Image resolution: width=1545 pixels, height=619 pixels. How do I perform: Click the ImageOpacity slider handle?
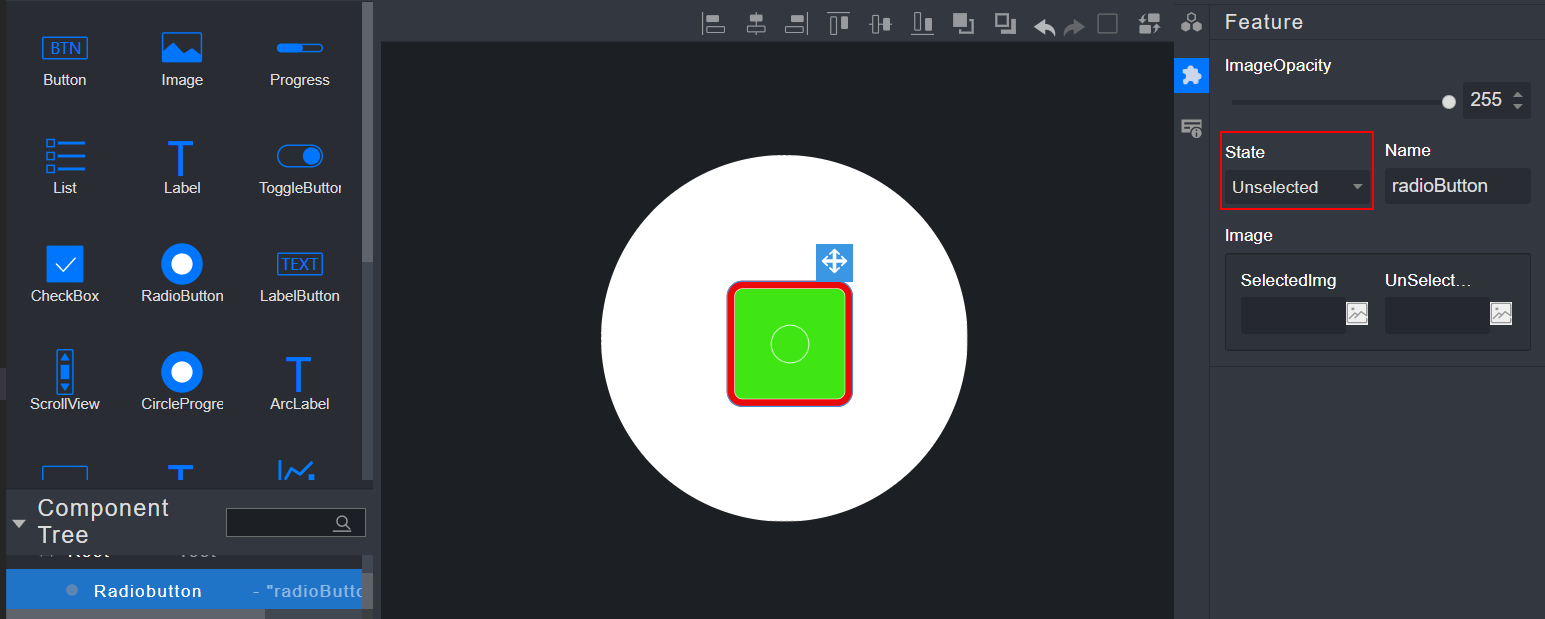1448,102
